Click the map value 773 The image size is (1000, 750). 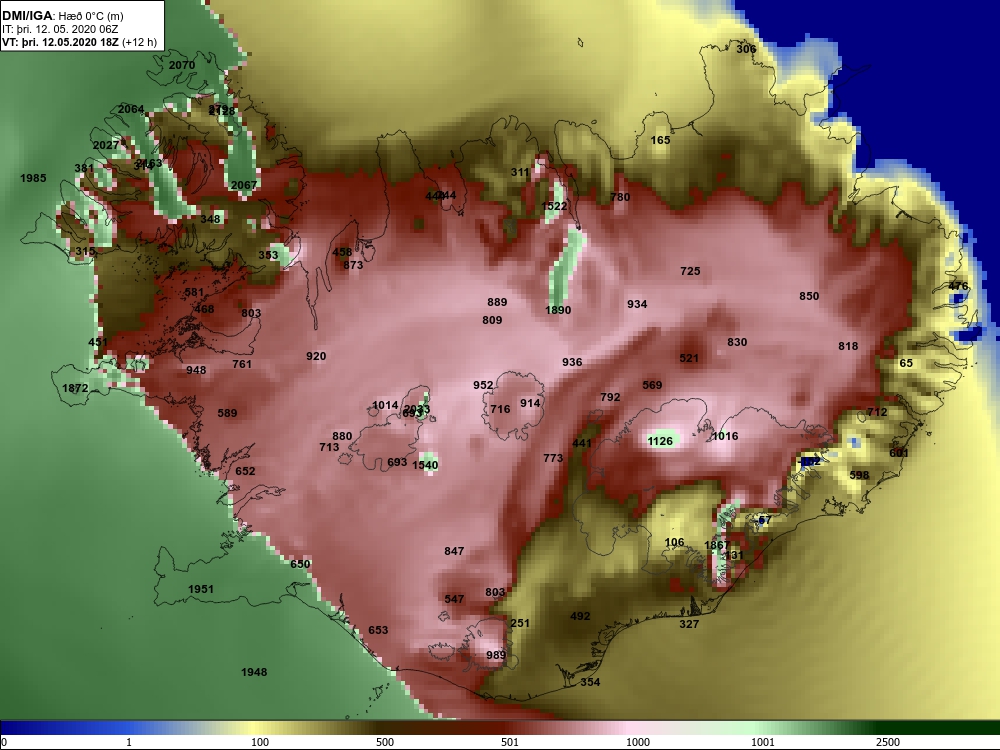pyautogui.click(x=554, y=458)
